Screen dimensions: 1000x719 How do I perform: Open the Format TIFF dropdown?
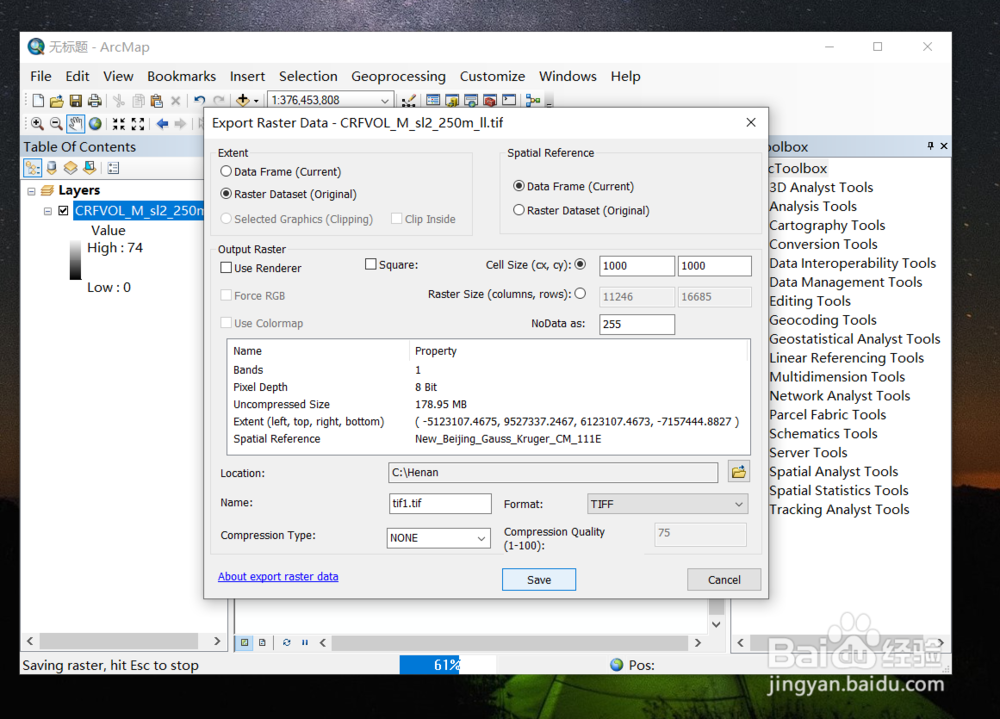click(x=667, y=504)
